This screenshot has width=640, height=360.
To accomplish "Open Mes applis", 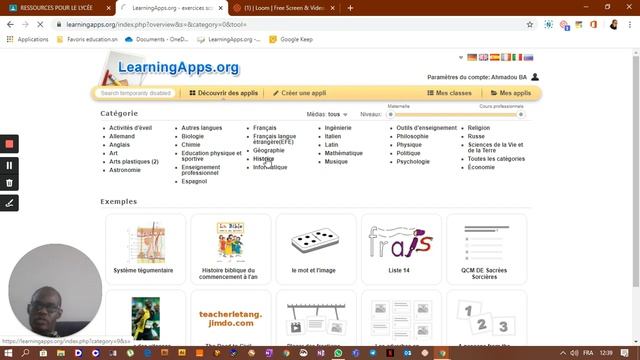I will tap(511, 93).
